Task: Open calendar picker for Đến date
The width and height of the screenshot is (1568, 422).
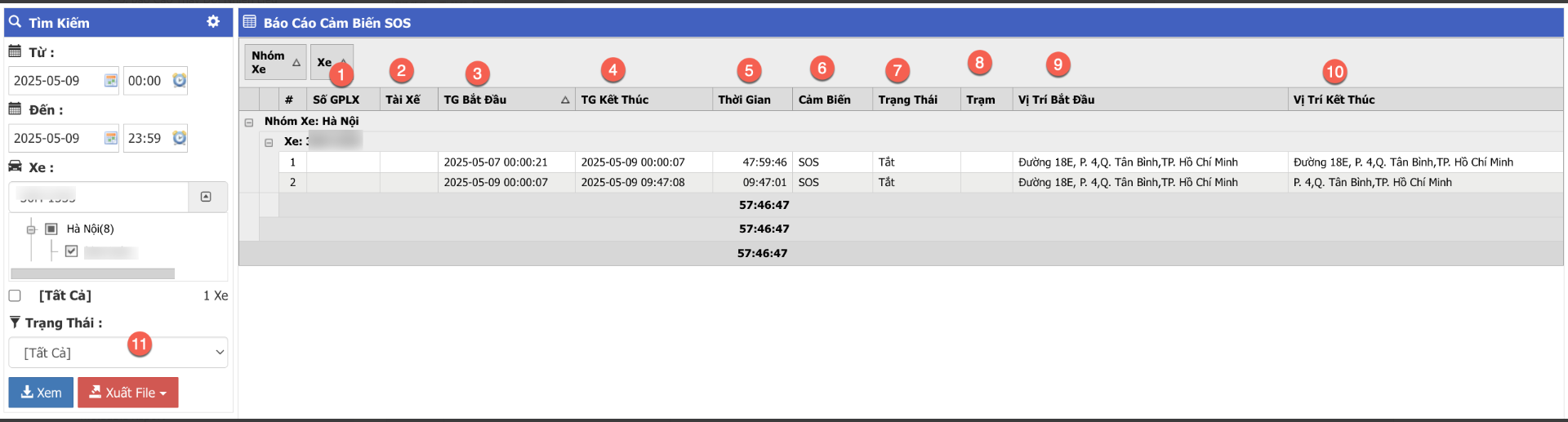Action: 110,139
